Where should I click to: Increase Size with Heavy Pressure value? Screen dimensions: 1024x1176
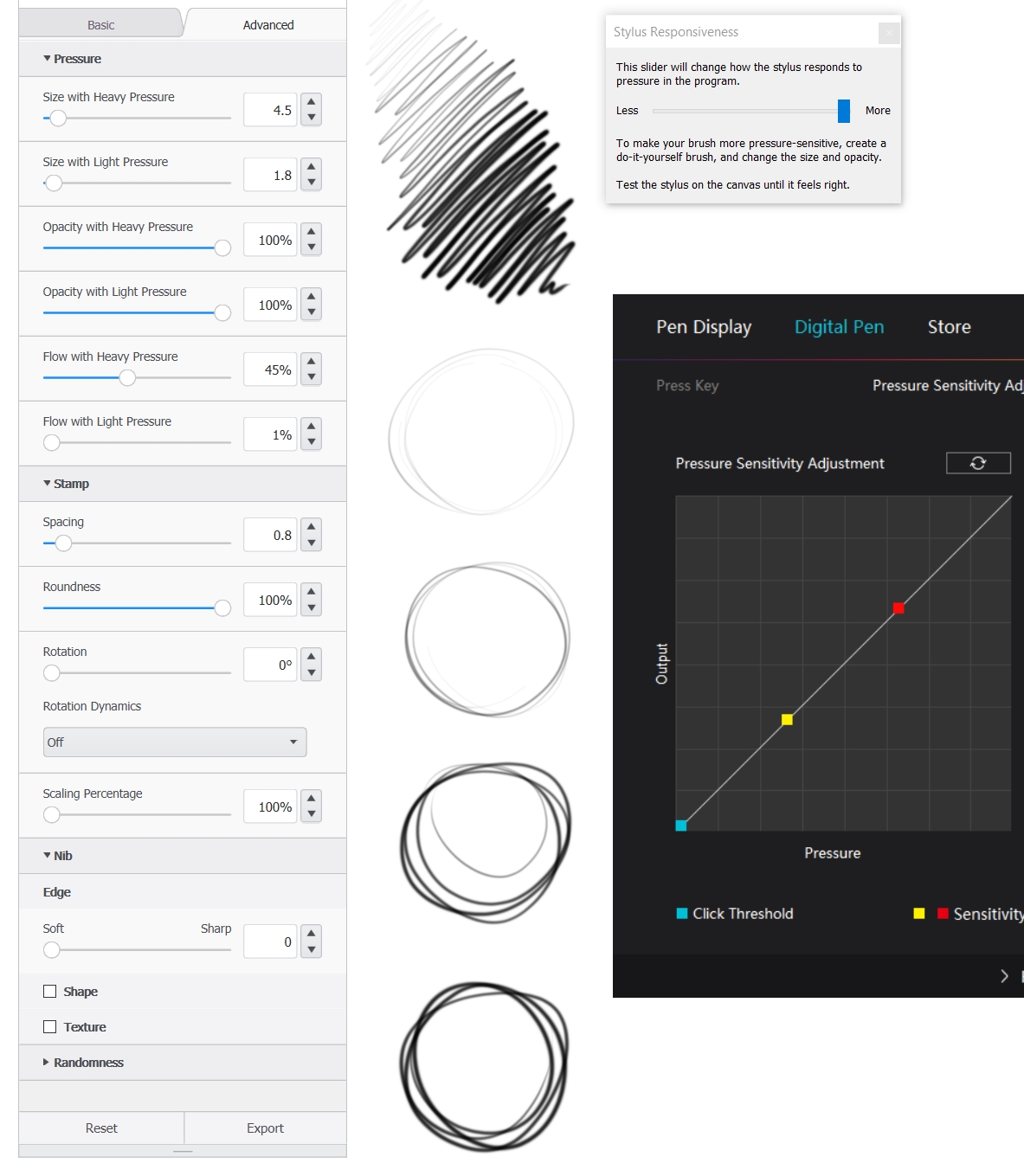[312, 102]
